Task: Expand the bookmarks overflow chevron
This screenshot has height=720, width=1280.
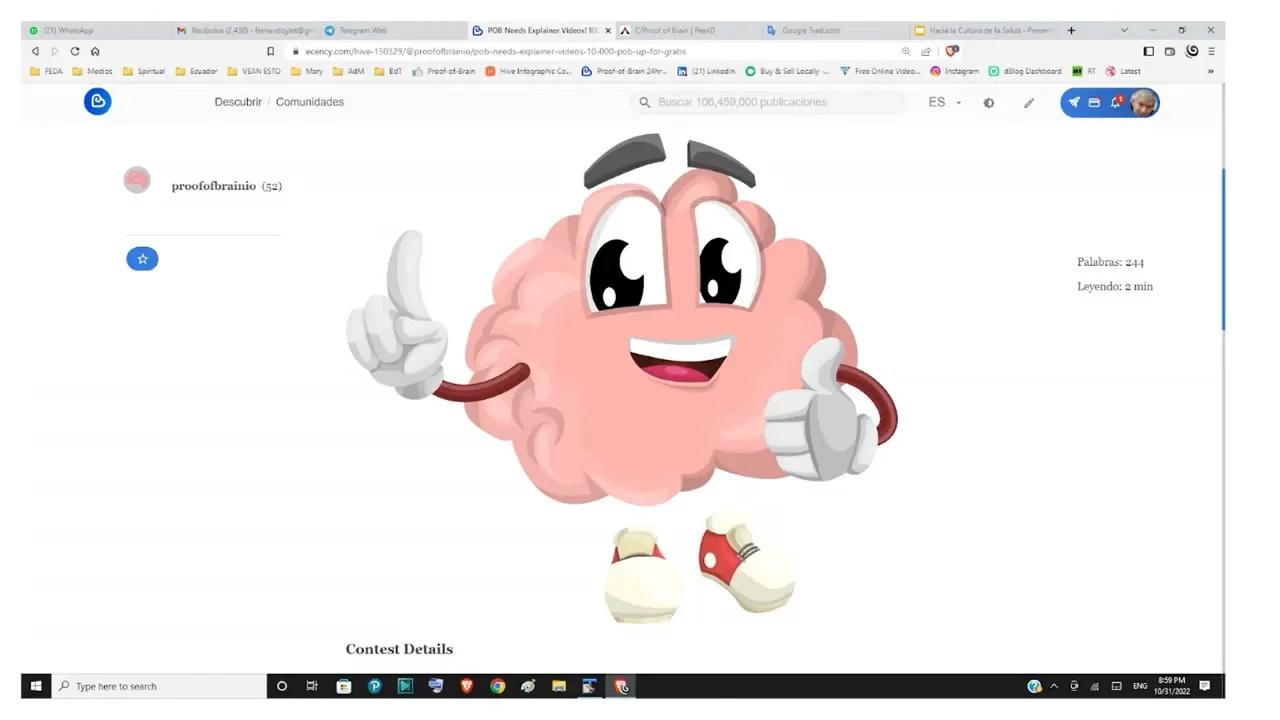Action: point(1211,71)
